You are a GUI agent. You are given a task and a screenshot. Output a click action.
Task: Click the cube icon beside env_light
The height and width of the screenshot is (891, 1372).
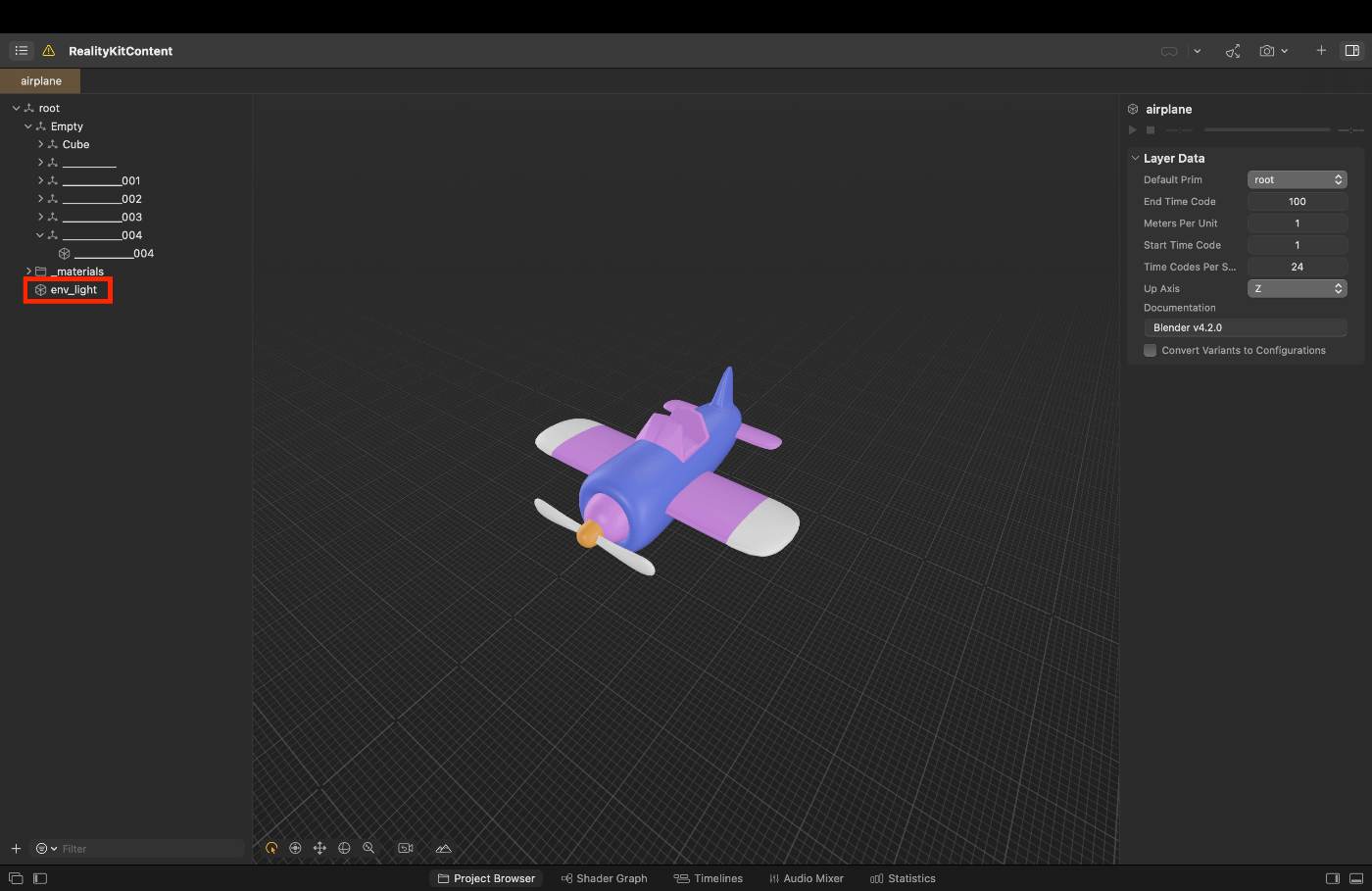pyautogui.click(x=40, y=290)
